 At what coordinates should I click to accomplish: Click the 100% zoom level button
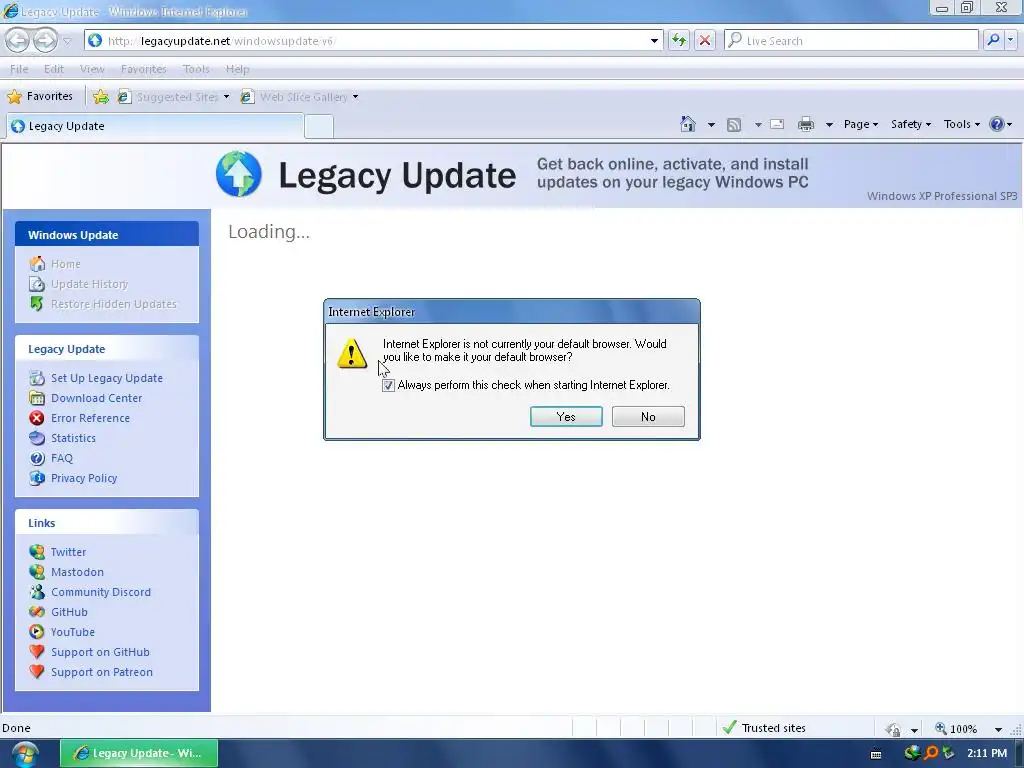[x=957, y=729]
